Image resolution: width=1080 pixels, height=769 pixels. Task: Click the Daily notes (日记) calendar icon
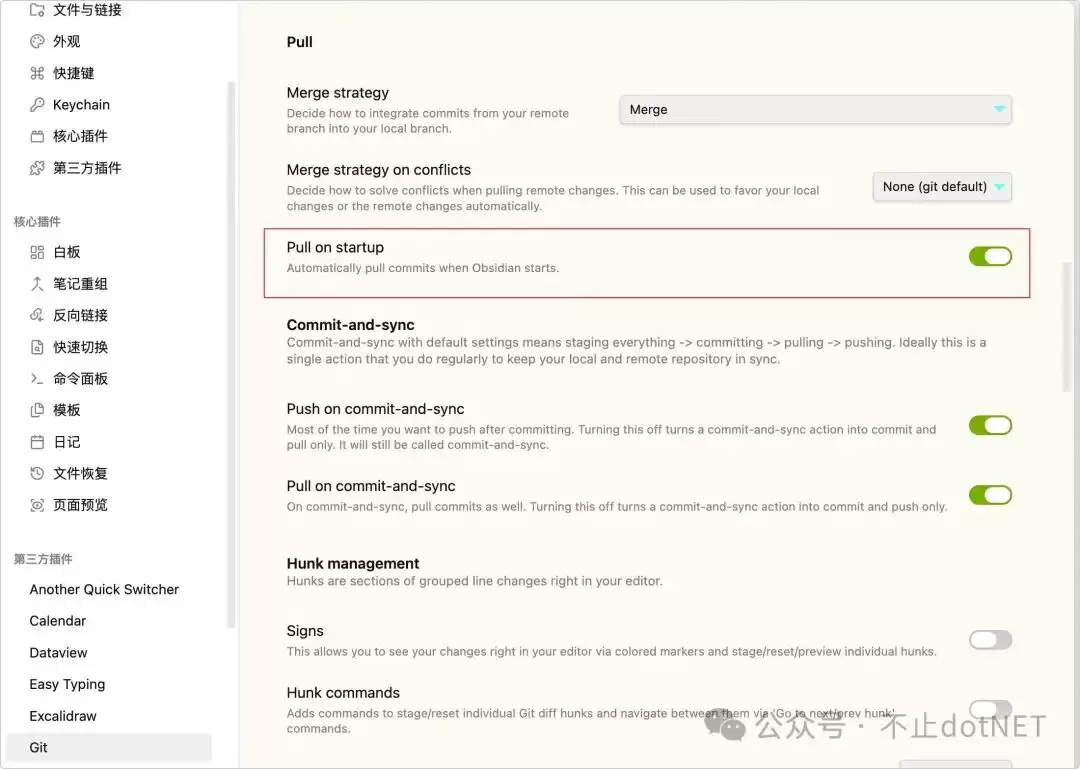coord(37,442)
